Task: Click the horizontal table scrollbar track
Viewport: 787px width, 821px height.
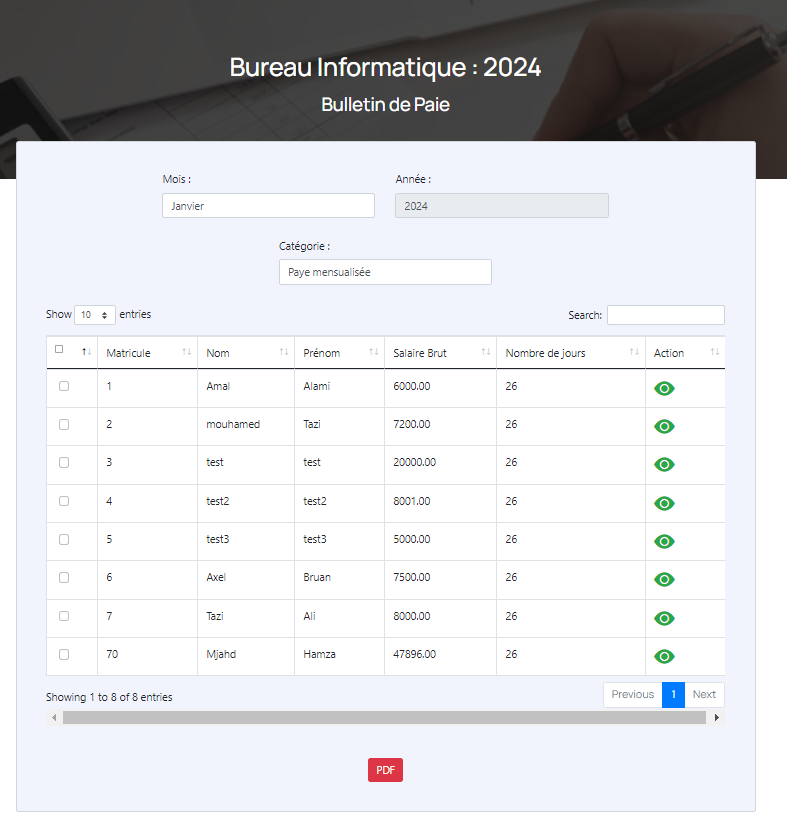Action: 384,718
